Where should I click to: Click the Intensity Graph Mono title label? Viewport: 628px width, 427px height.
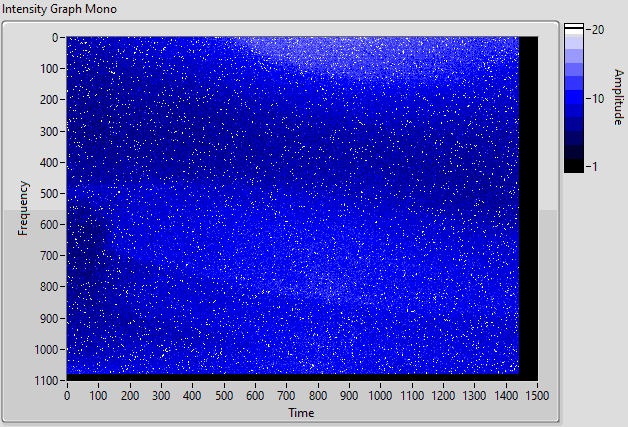pos(59,9)
